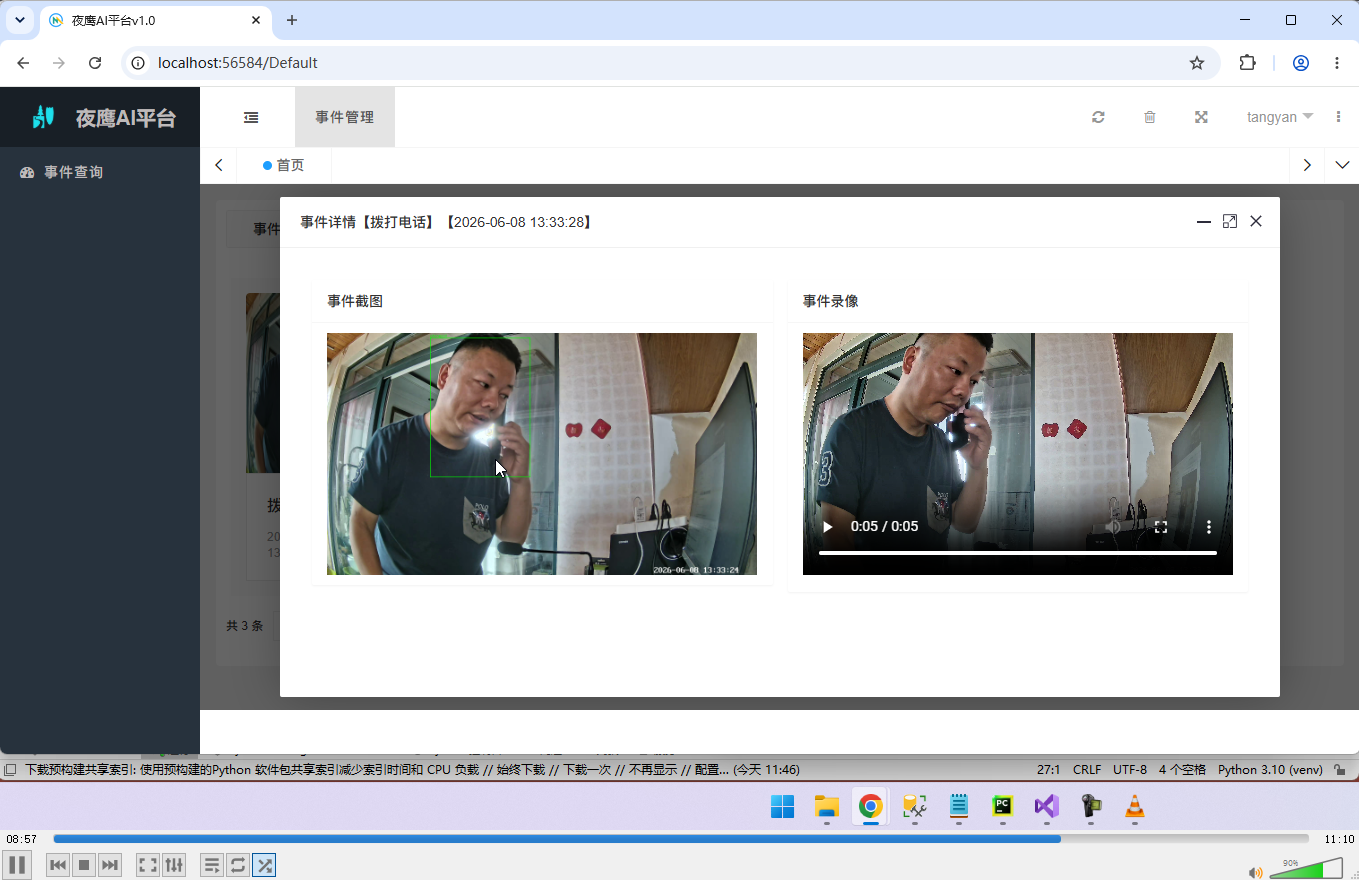Screen dimensions: 1359x880
Task: Click the event video progress bar
Action: (x=1018, y=552)
